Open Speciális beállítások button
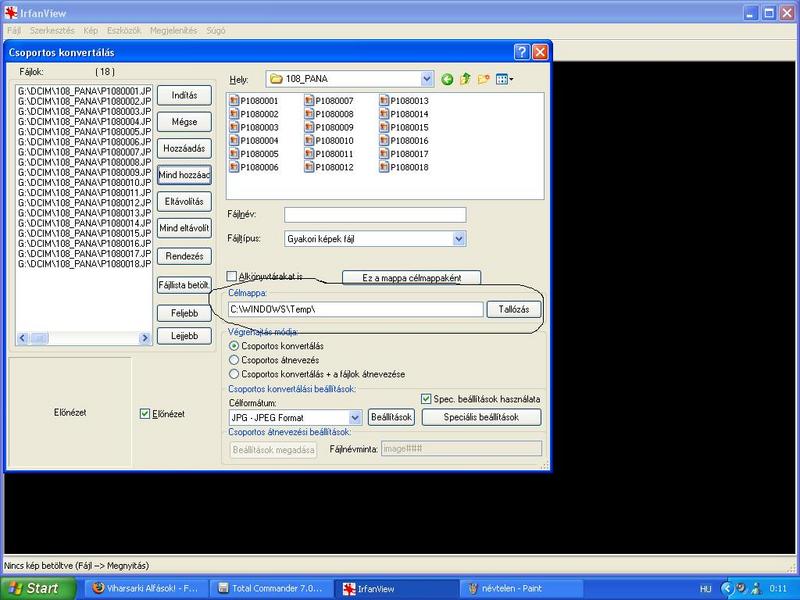 (481, 417)
